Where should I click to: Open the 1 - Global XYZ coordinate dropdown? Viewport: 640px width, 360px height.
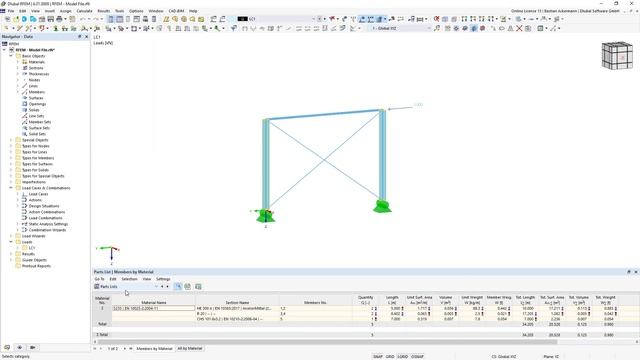429,28
